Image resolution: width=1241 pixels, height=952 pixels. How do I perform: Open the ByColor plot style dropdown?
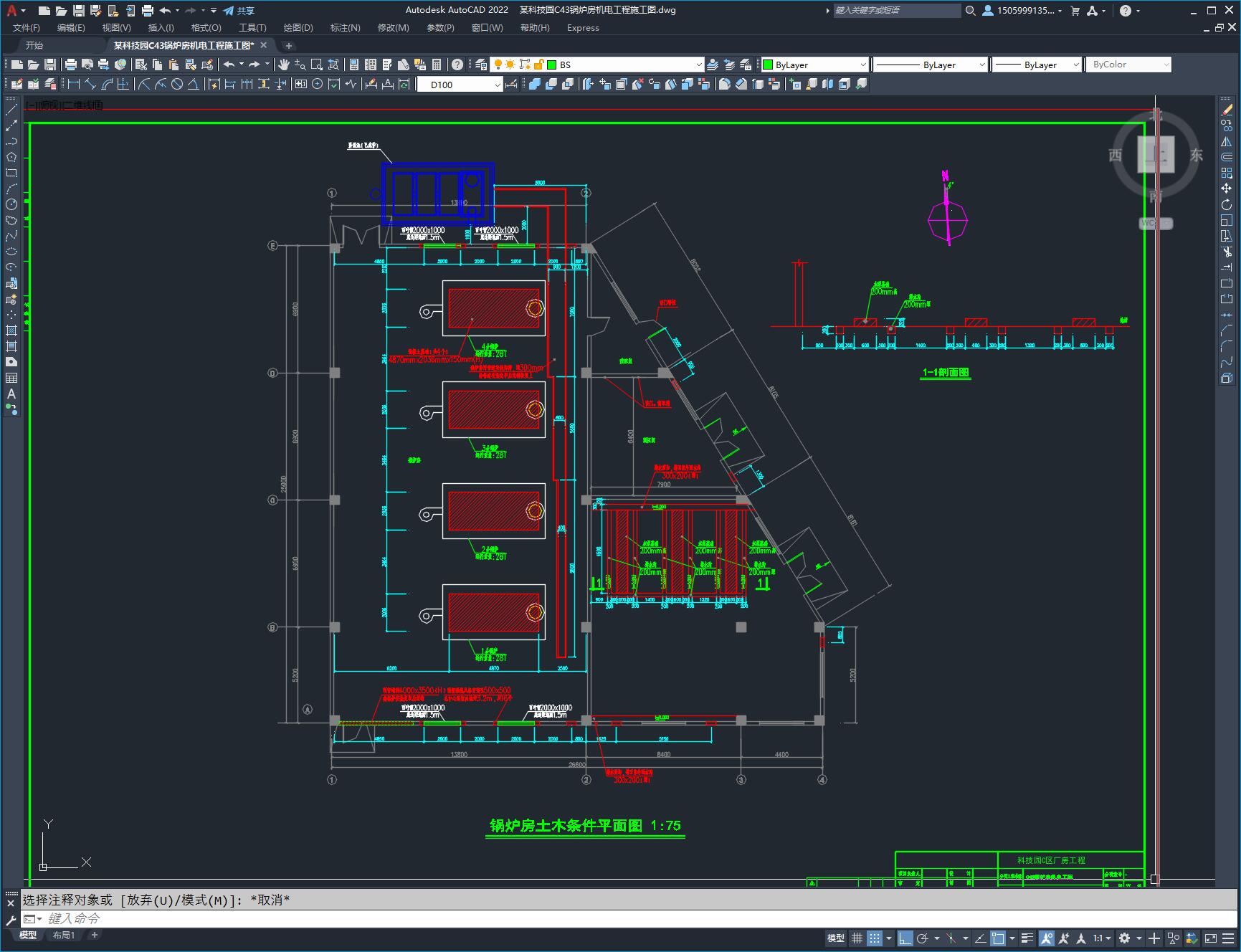pyautogui.click(x=1166, y=65)
